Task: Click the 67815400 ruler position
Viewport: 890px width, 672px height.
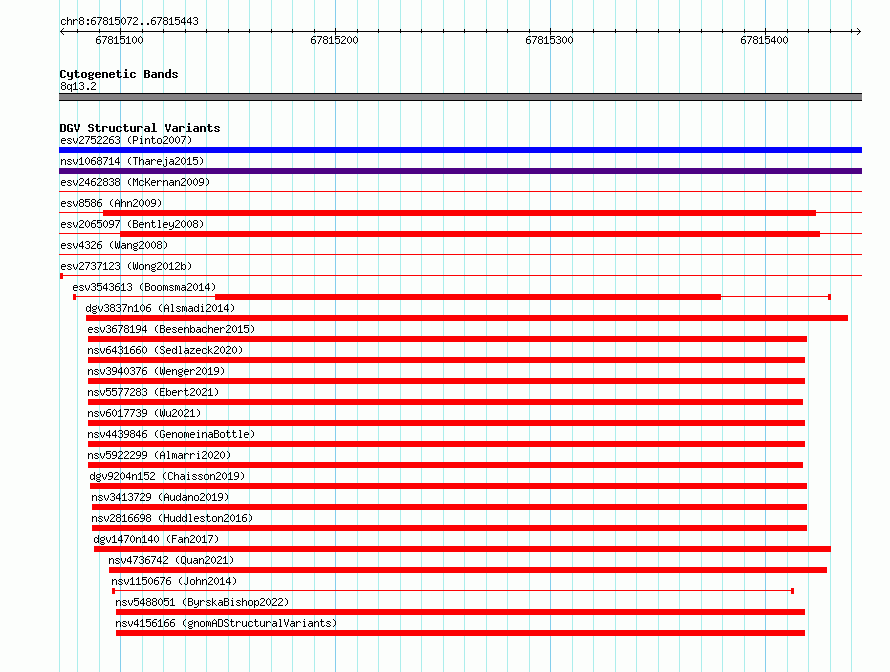Action: [x=764, y=40]
